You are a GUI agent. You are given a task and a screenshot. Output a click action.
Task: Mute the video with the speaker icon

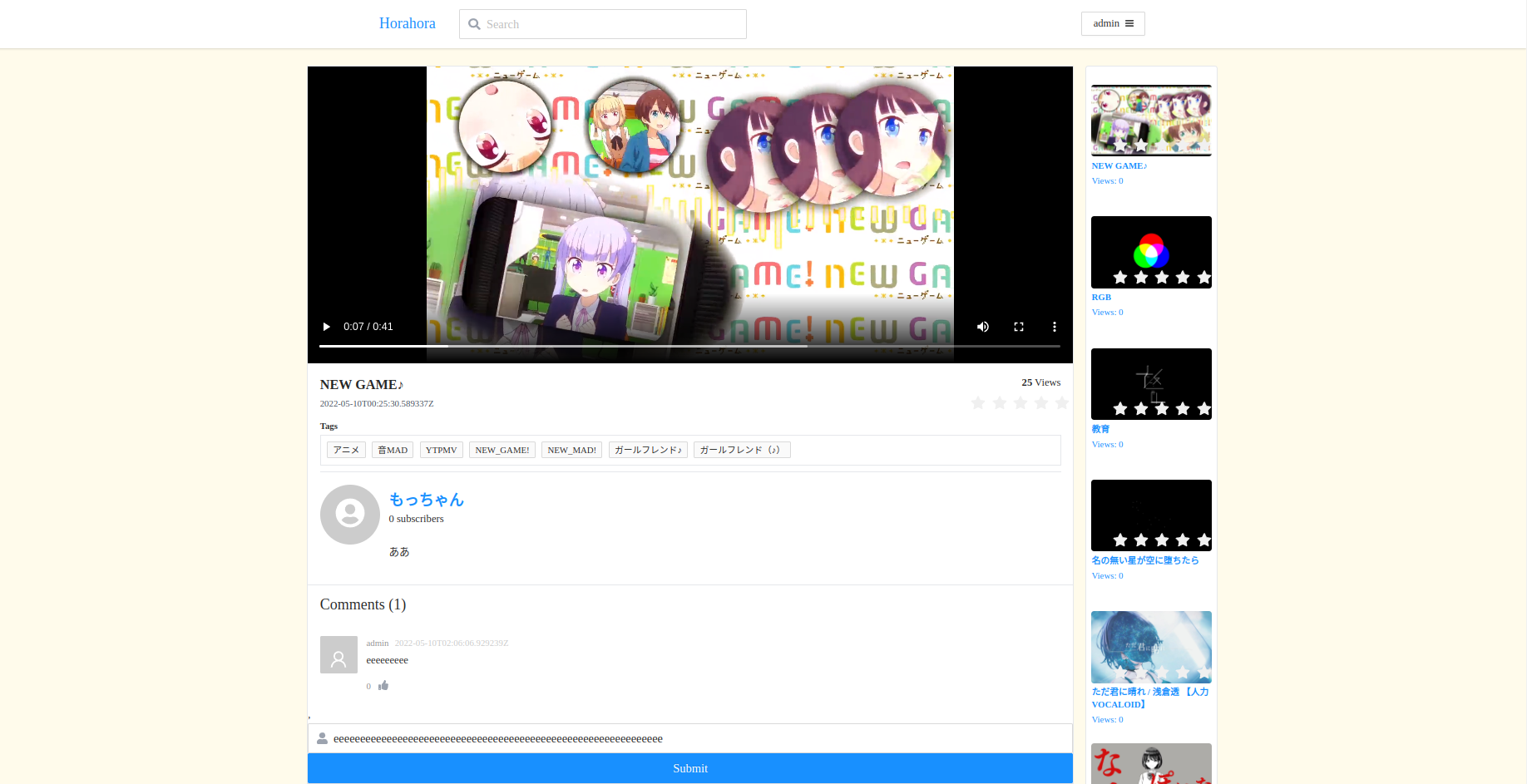coord(983,327)
